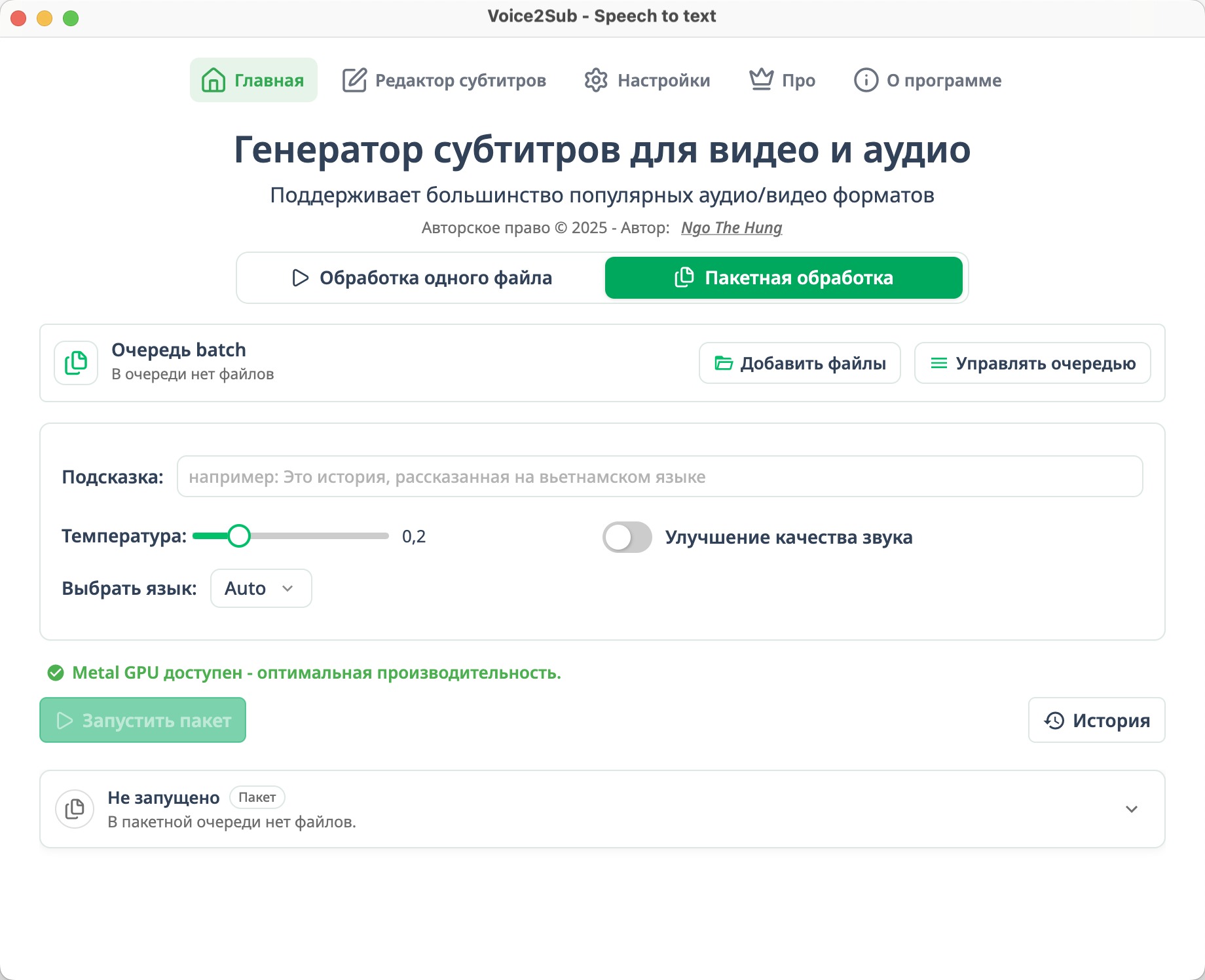
Task: Open the Выбрать язык Auto dropdown
Action: click(x=261, y=588)
